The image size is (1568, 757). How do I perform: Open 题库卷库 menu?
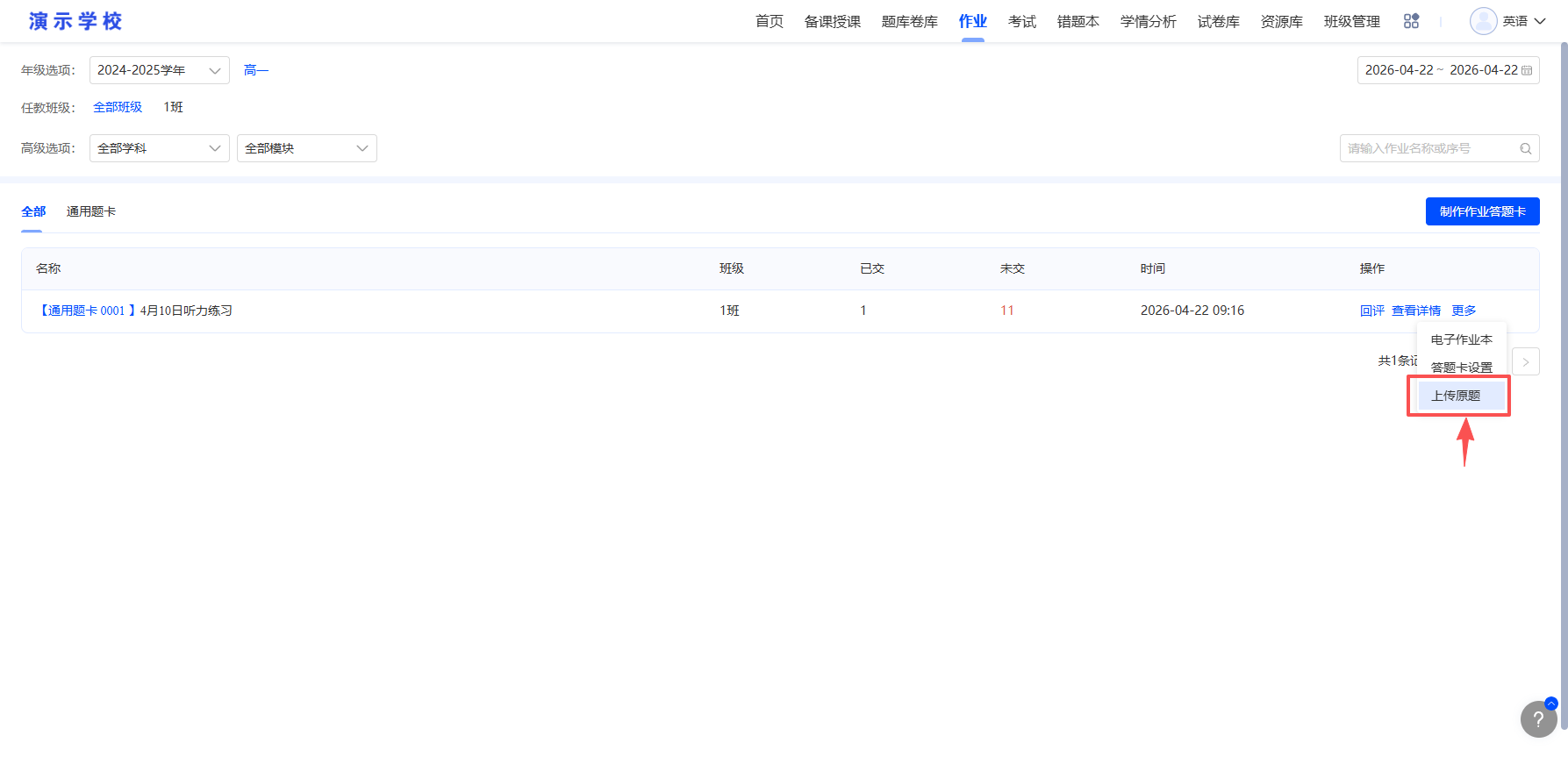[x=910, y=21]
